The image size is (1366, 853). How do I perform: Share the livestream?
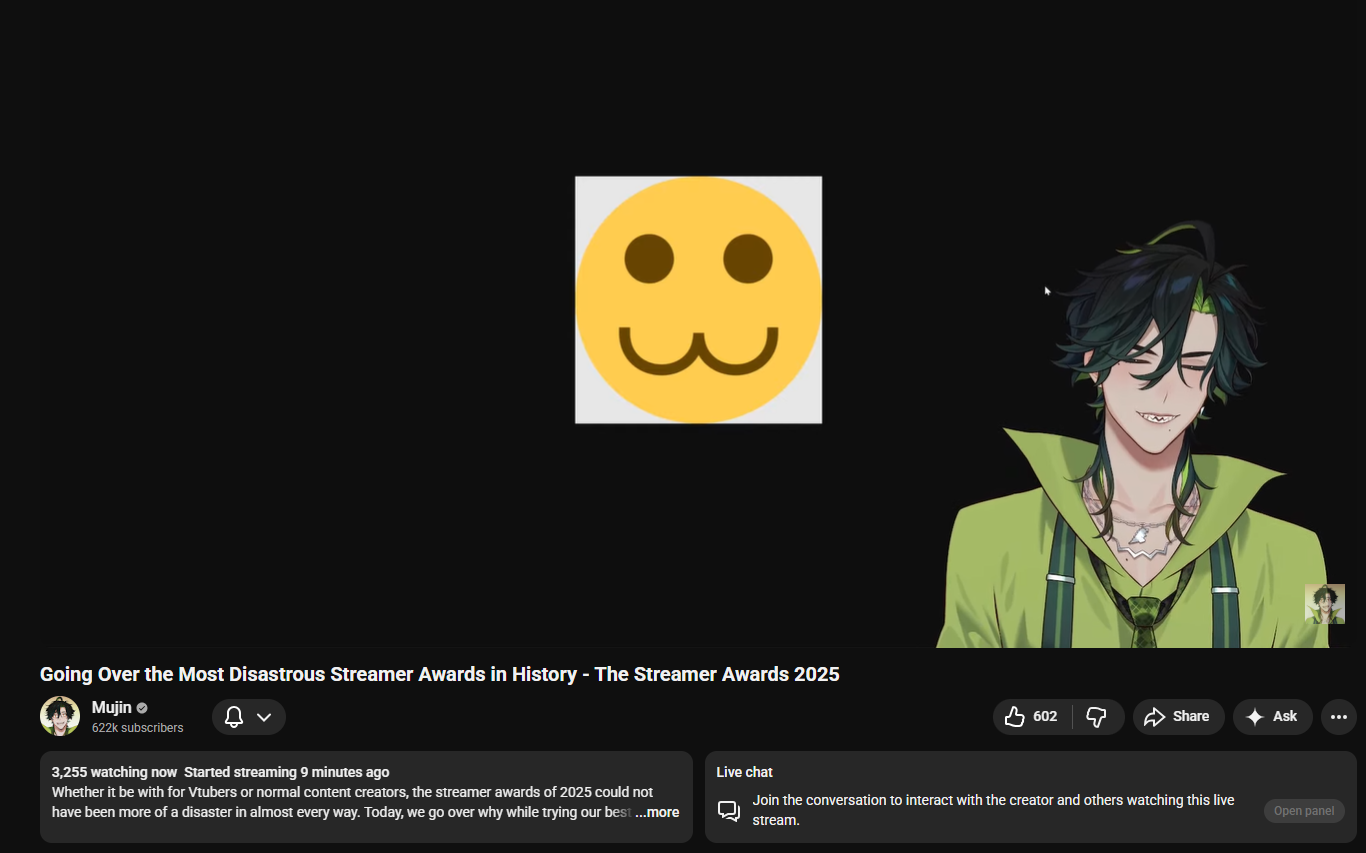click(1178, 717)
